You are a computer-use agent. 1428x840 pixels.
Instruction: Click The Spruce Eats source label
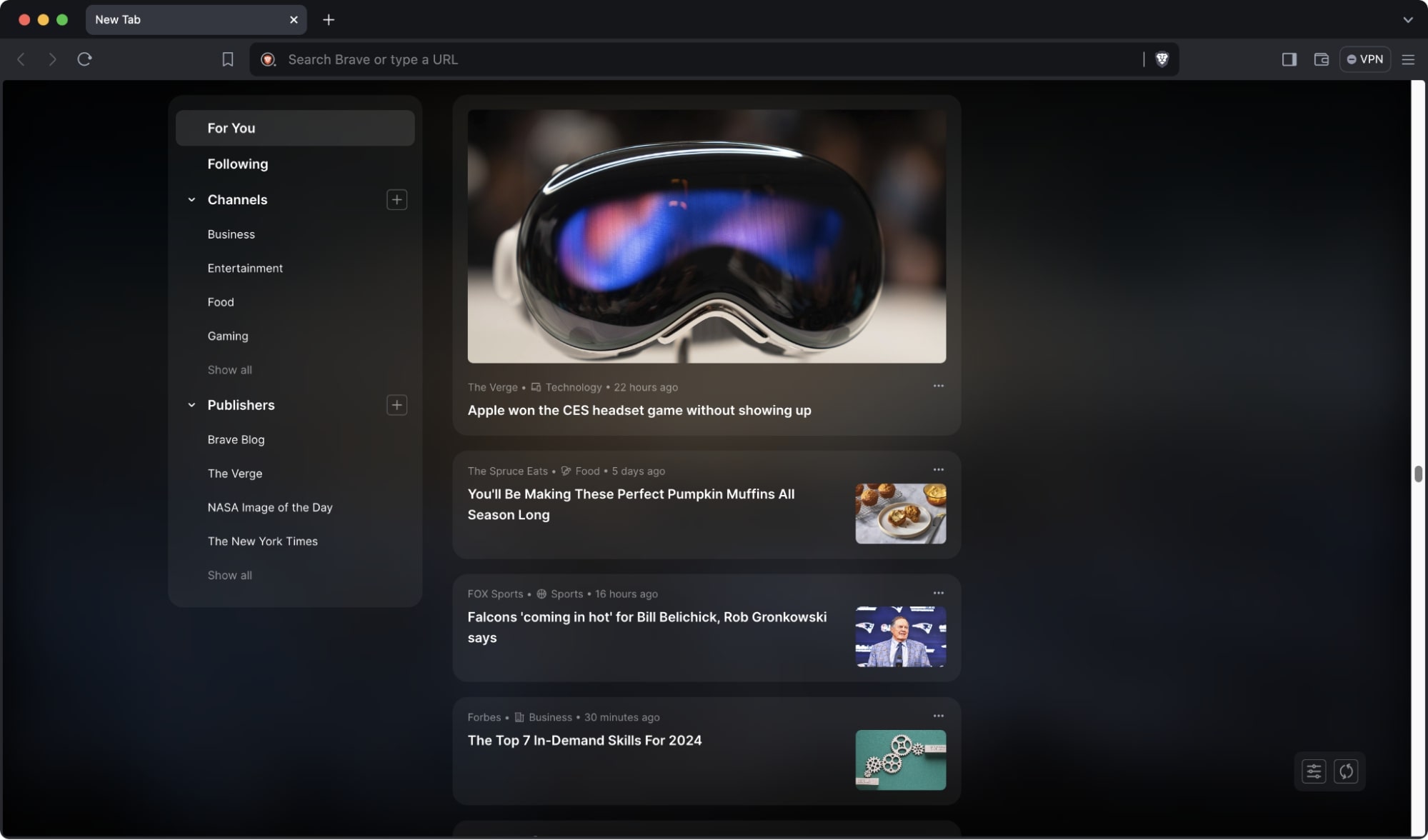point(507,471)
